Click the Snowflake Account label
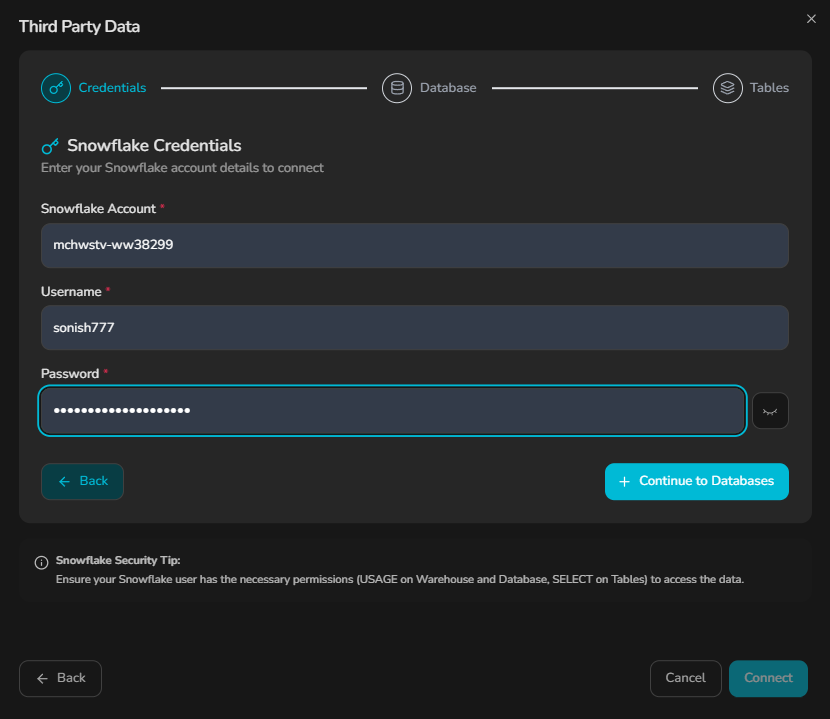Screen dimensions: 830x719 pyautogui.click(x=98, y=209)
